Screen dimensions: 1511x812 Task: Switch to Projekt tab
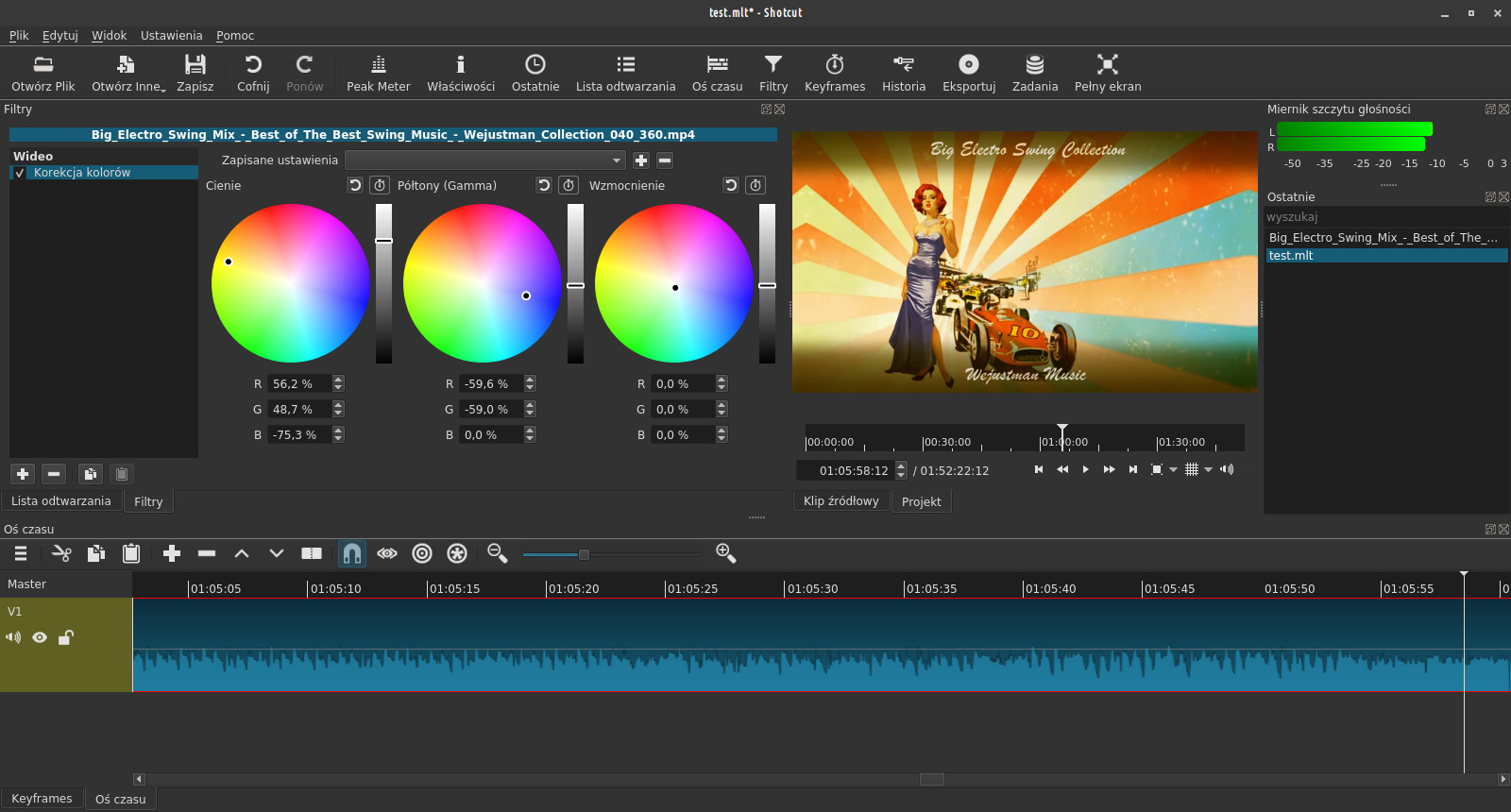click(x=921, y=502)
